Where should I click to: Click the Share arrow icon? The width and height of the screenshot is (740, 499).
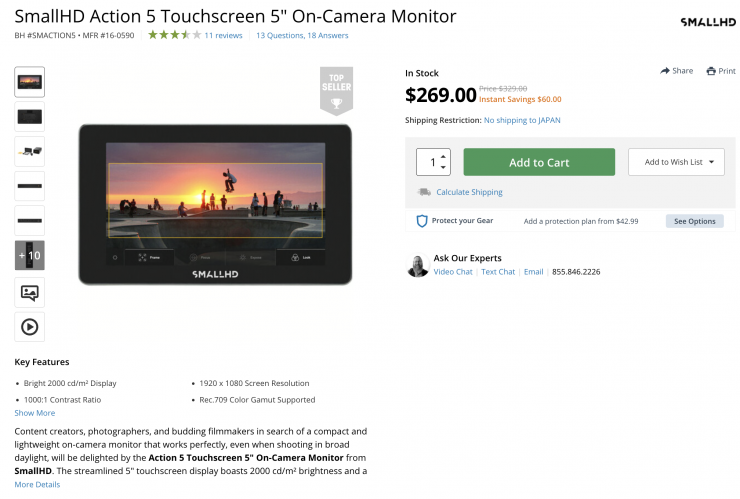coord(664,71)
